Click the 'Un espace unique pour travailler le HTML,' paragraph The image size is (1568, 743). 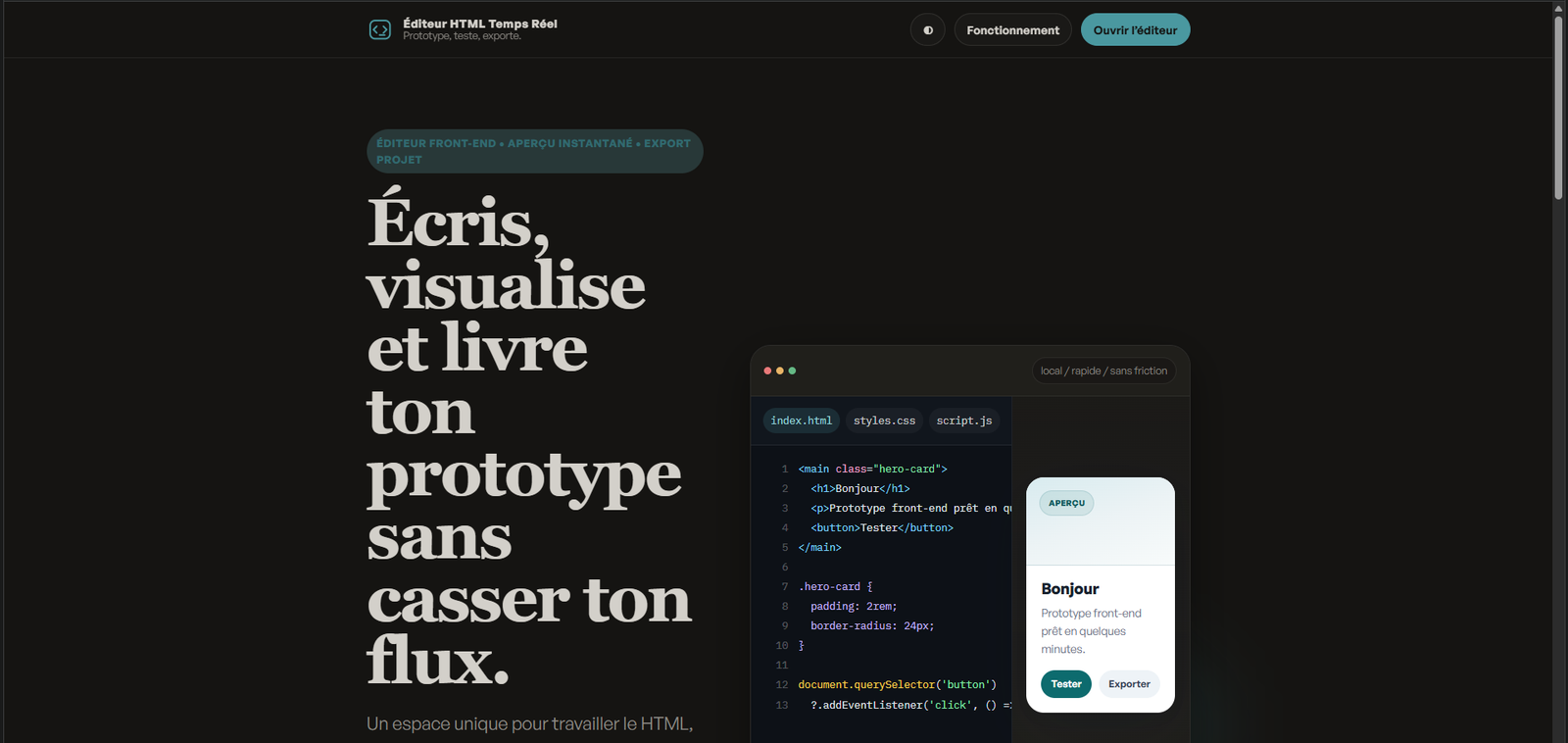click(x=529, y=724)
